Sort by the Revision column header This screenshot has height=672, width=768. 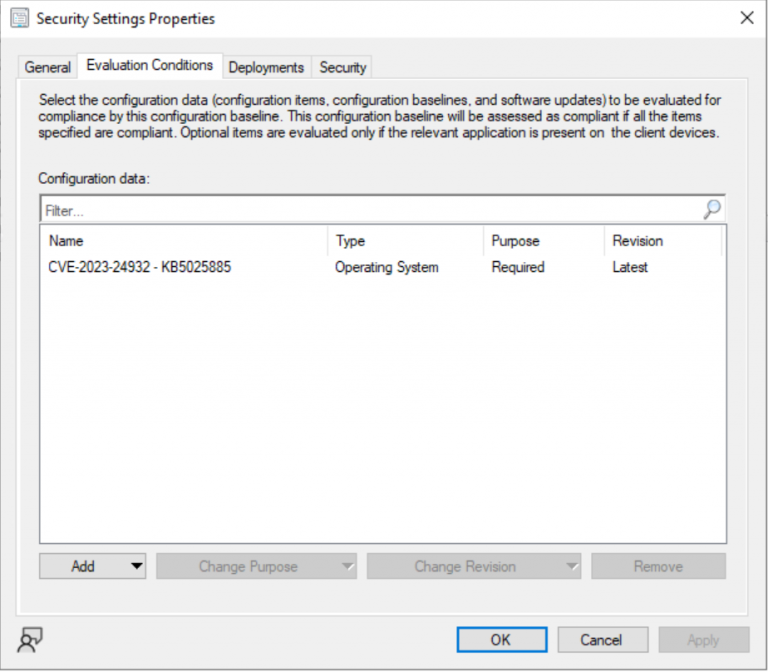[663, 241]
